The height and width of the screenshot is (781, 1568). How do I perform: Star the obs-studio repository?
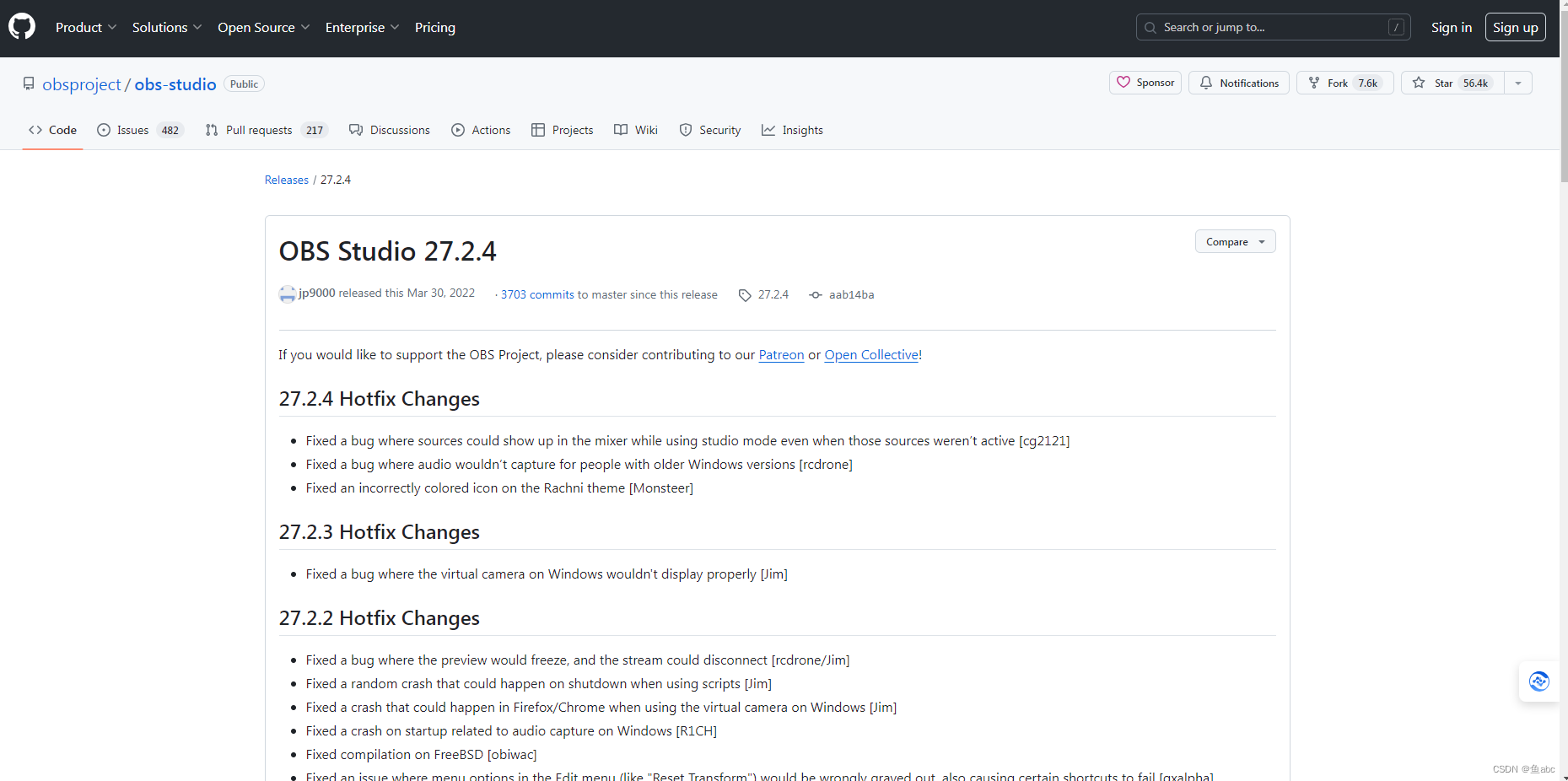point(1452,83)
